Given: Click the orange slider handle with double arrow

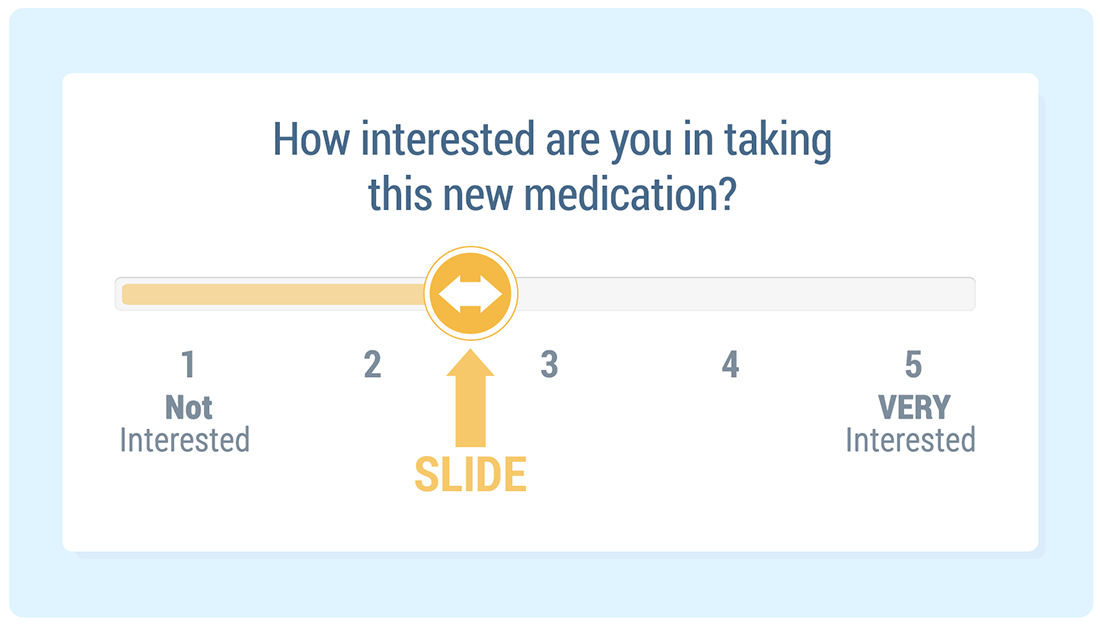Looking at the screenshot, I should [470, 294].
